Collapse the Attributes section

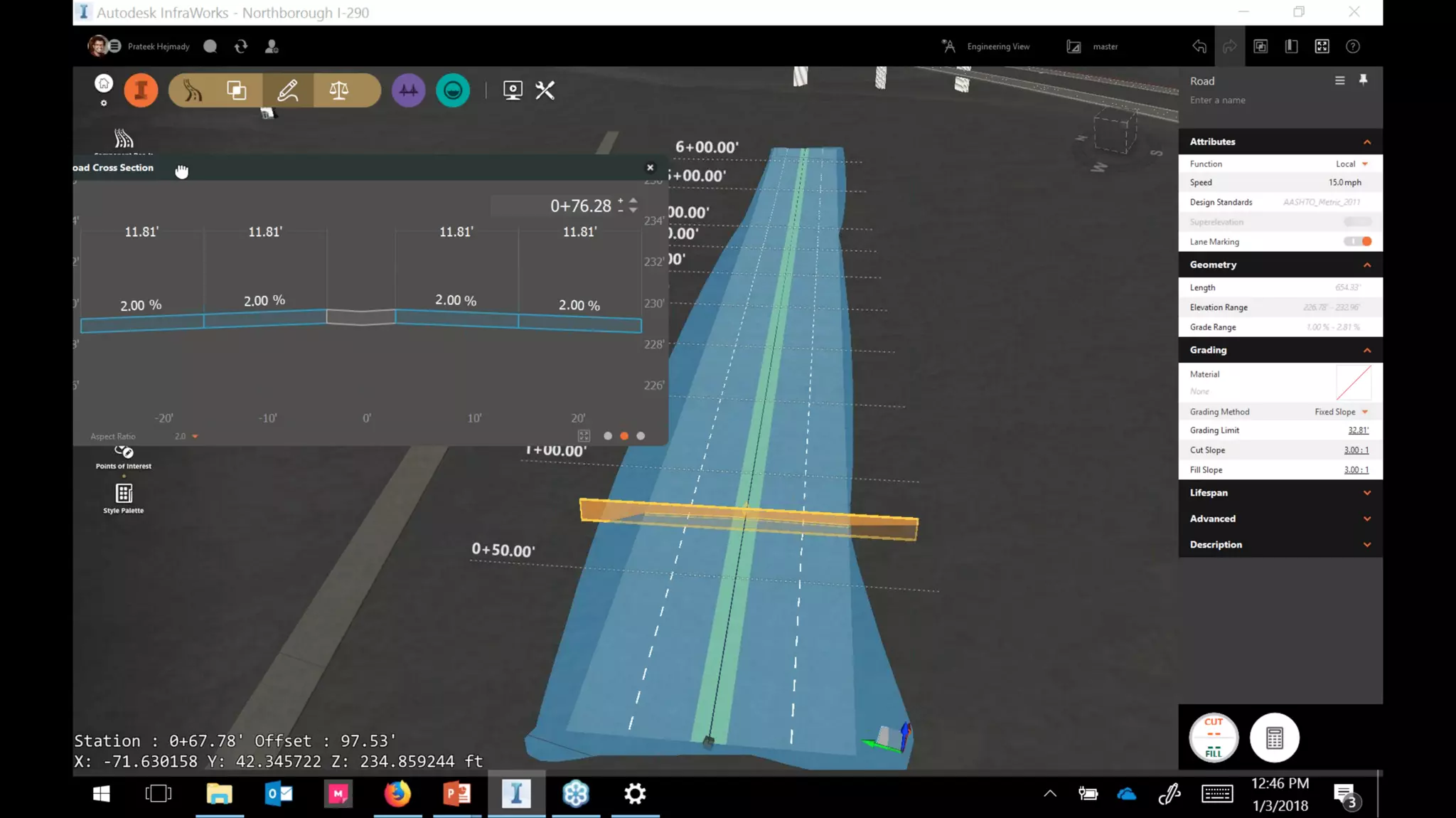[1366, 142]
